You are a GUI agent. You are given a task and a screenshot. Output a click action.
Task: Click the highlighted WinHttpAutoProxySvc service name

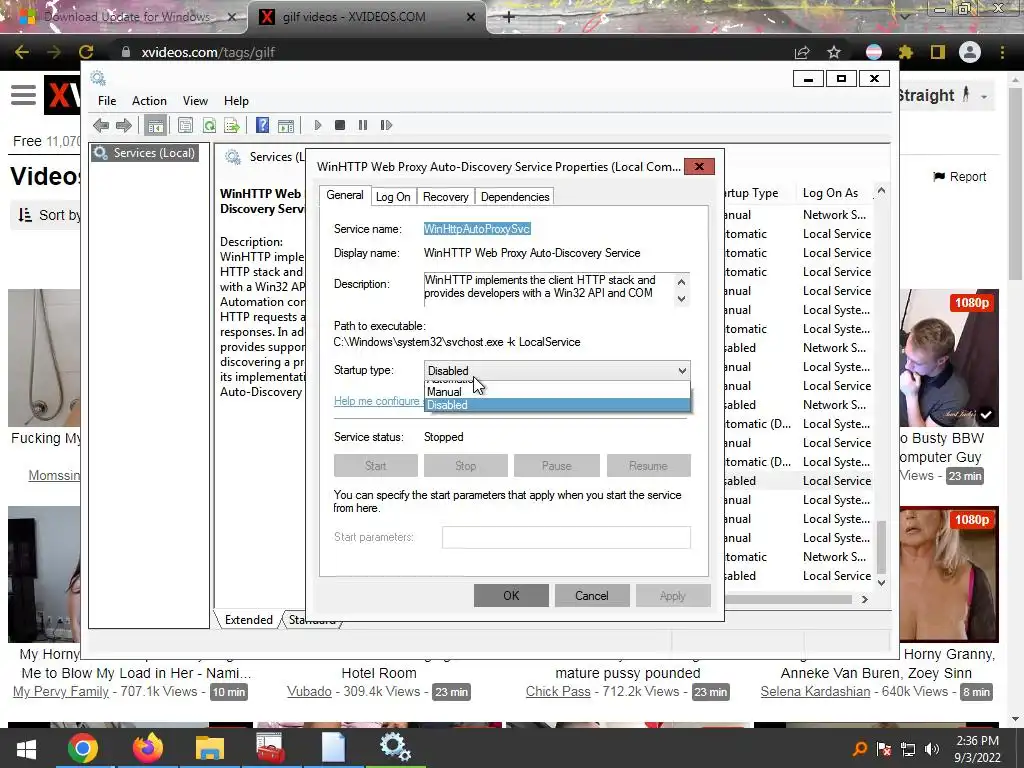(477, 229)
